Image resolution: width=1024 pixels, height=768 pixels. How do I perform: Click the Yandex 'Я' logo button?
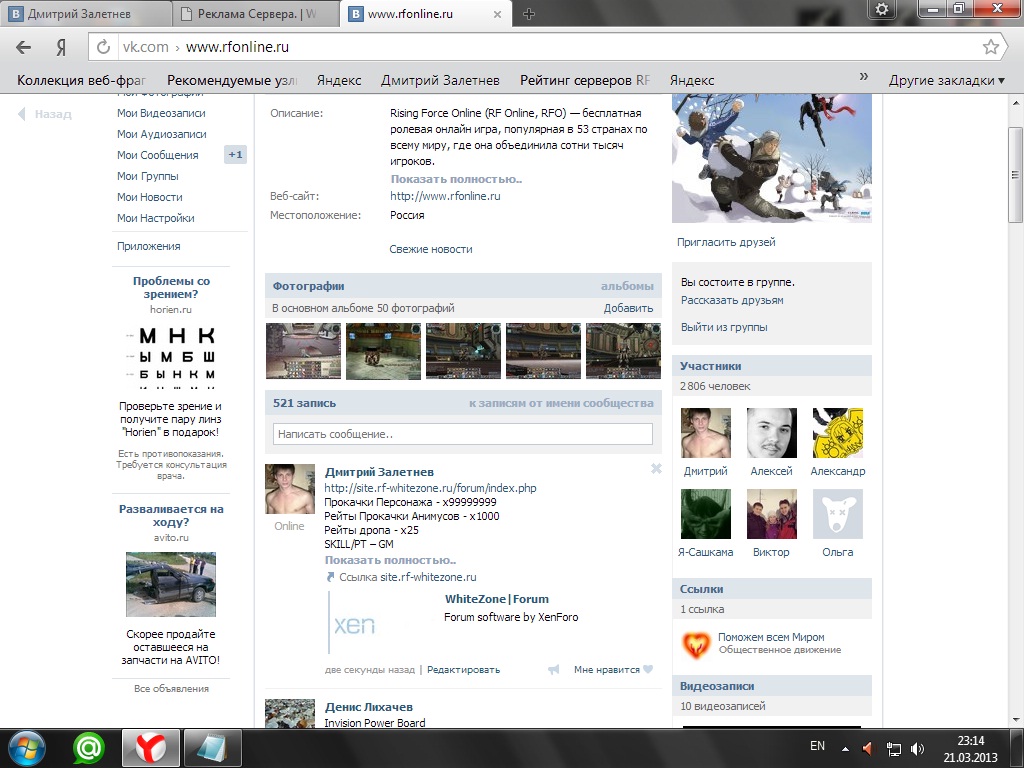[x=61, y=47]
